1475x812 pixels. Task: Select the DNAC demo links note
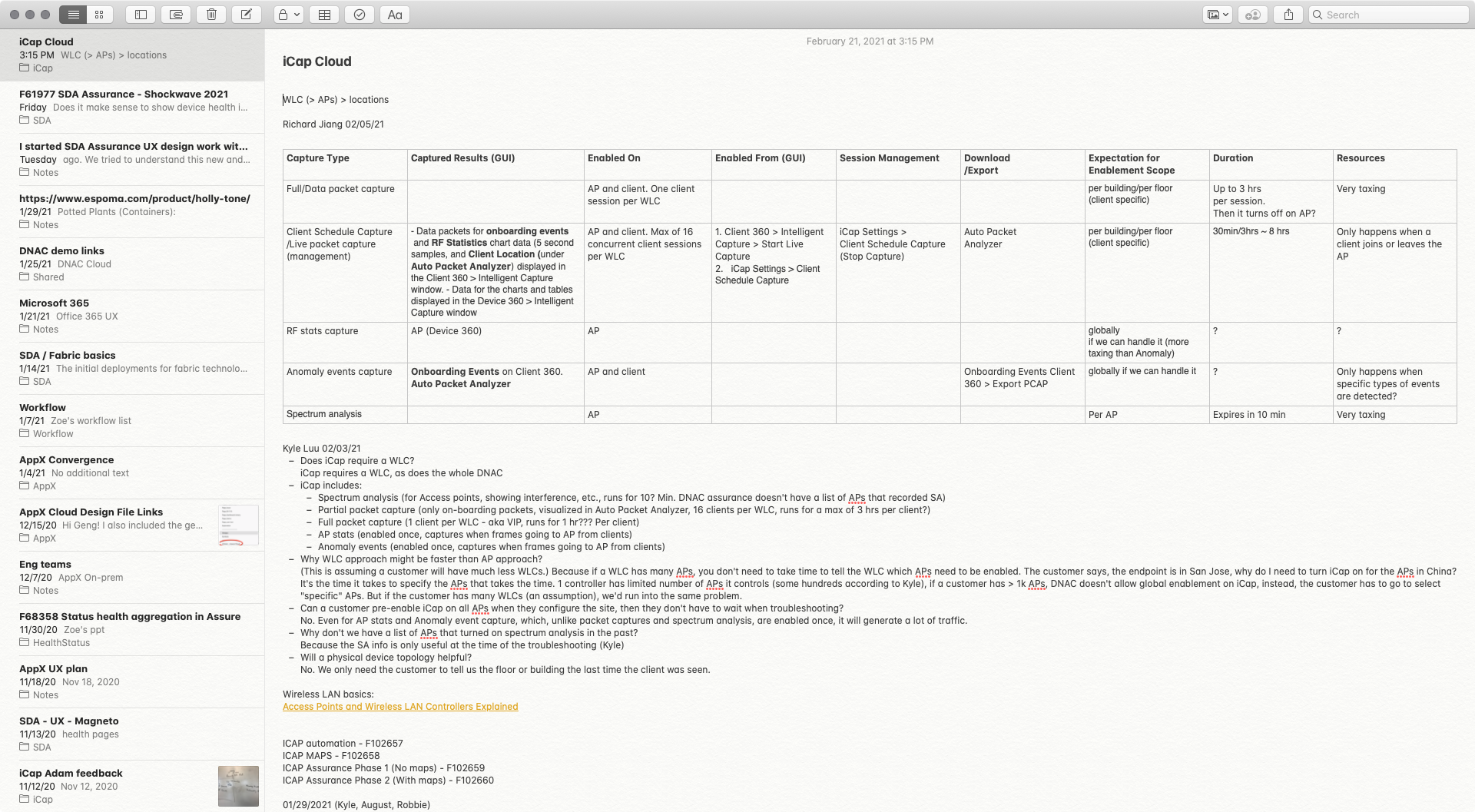pyautogui.click(x=132, y=264)
